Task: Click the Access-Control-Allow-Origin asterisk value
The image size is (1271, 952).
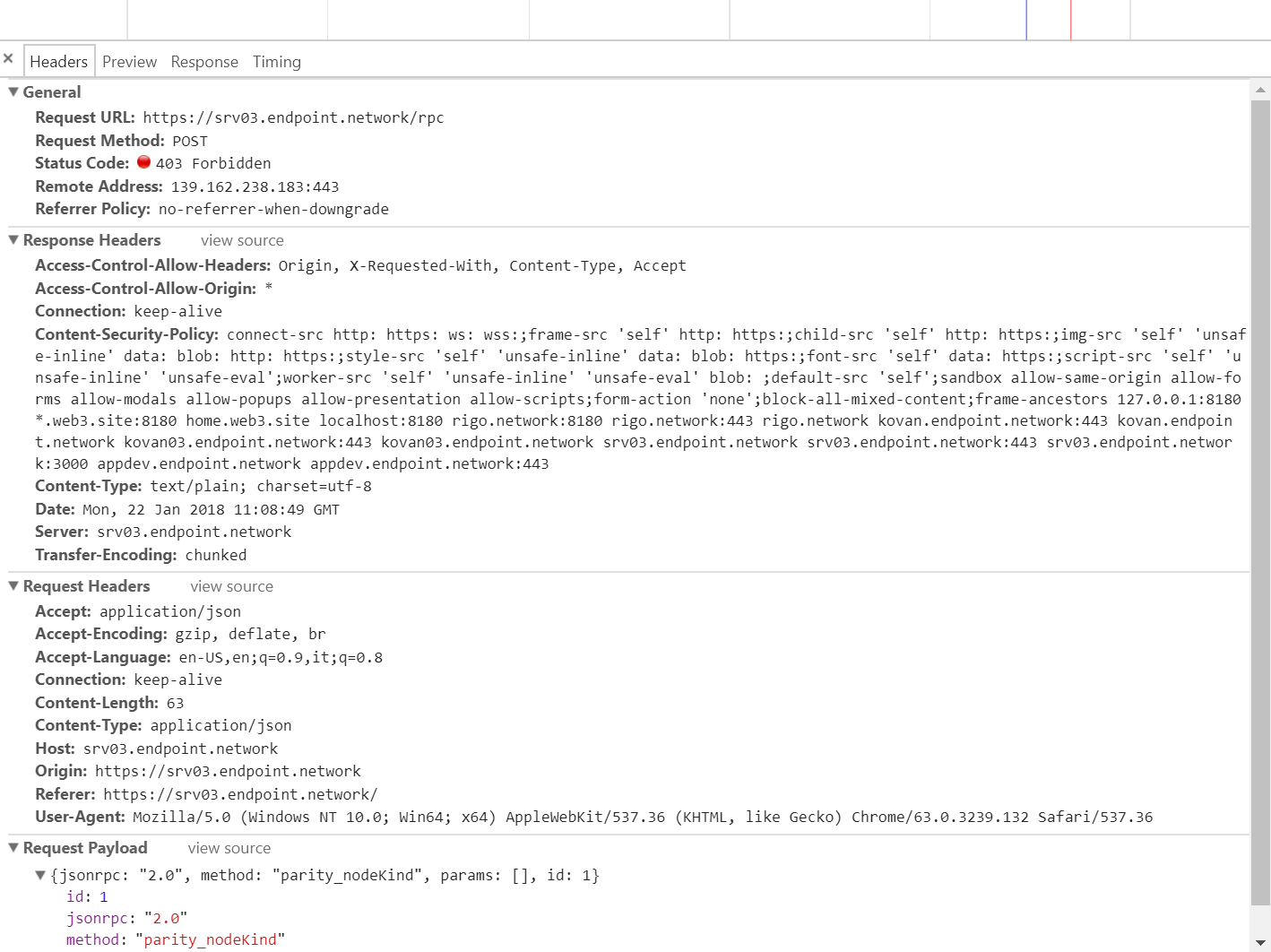Action: (269, 289)
